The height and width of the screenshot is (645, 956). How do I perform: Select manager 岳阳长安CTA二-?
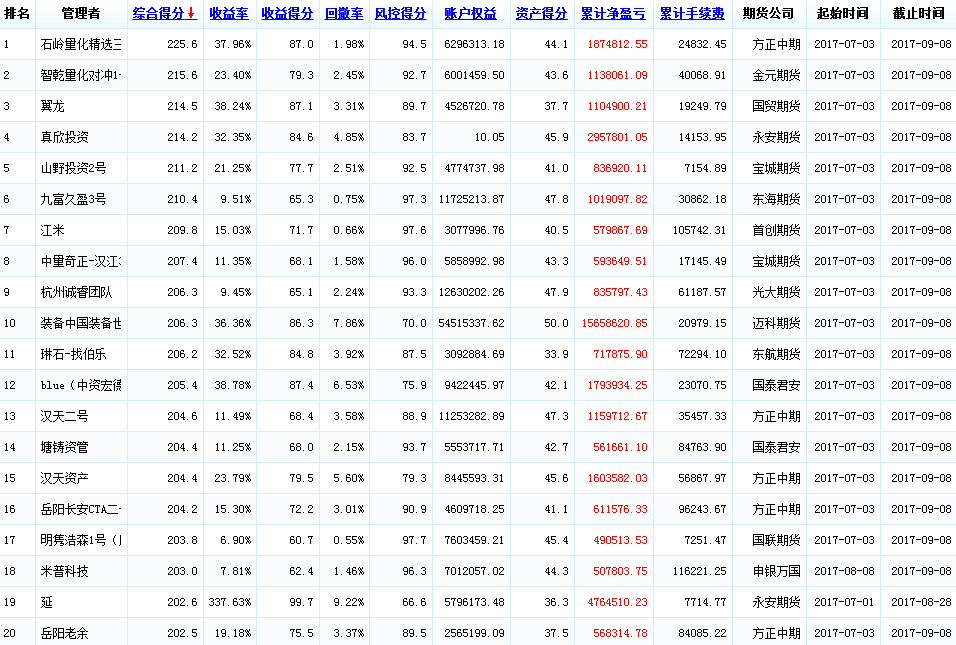(x=81, y=509)
